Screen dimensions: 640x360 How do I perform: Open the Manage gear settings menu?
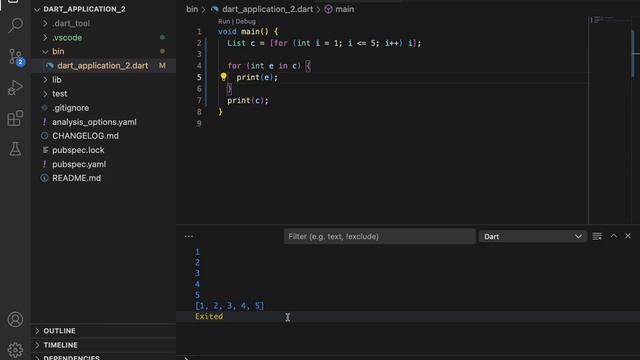coord(15,350)
